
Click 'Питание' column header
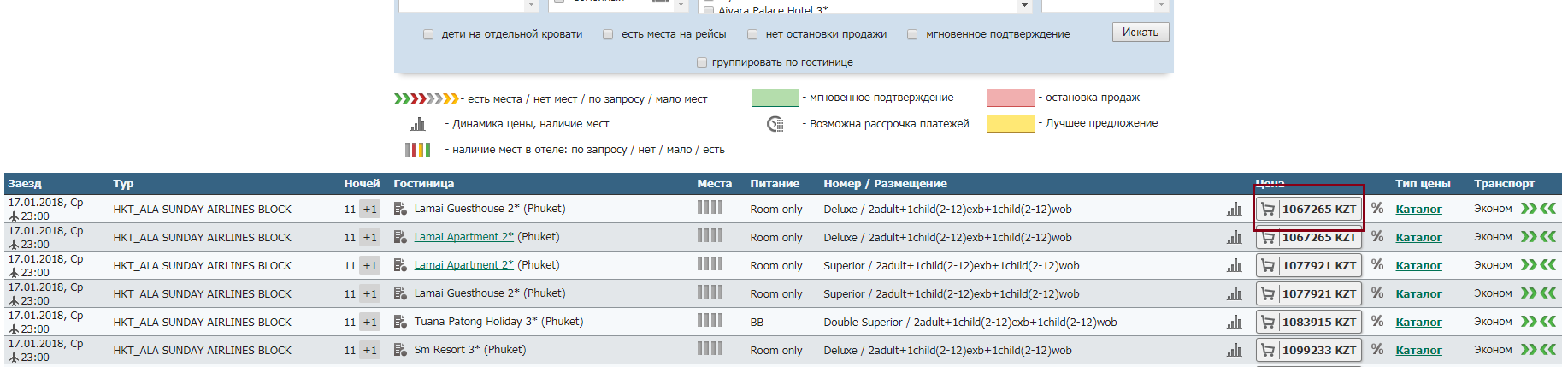point(775,184)
